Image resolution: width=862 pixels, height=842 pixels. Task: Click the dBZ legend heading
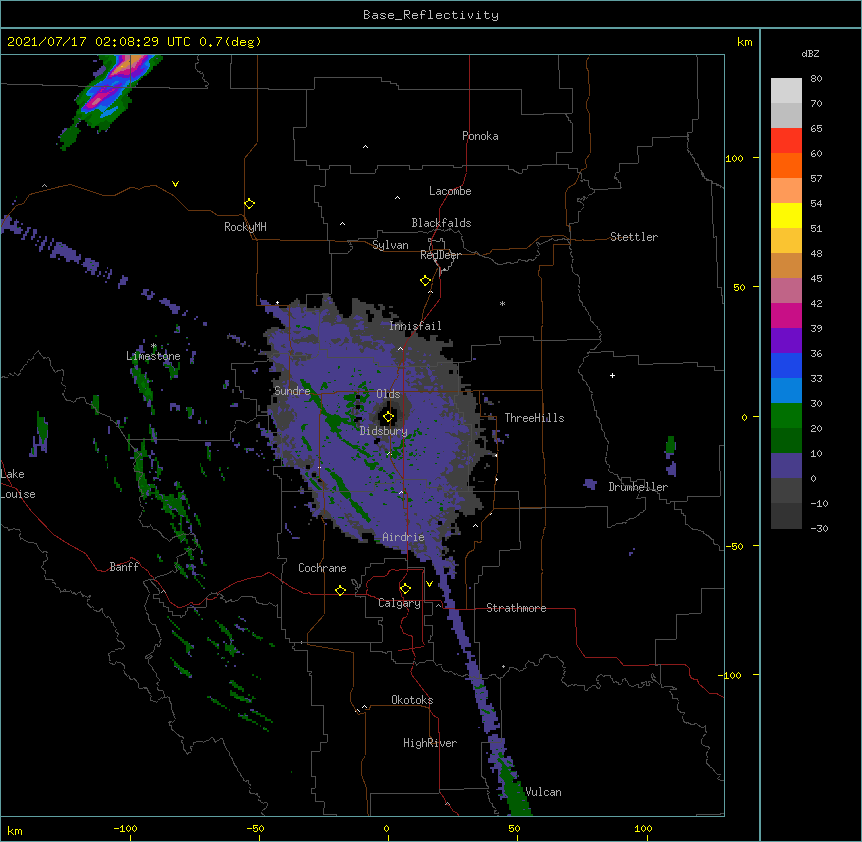pyautogui.click(x=810, y=53)
